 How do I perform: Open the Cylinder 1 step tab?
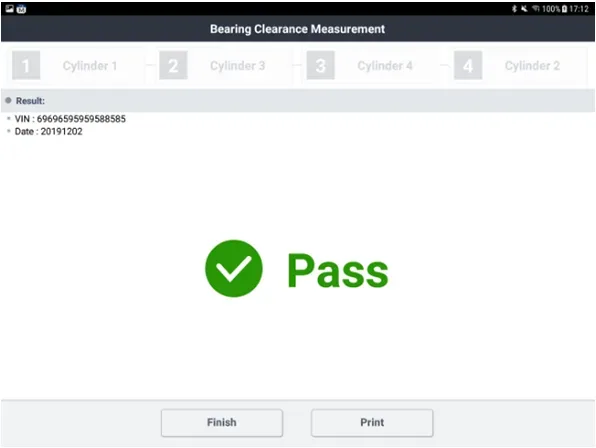tap(90, 66)
